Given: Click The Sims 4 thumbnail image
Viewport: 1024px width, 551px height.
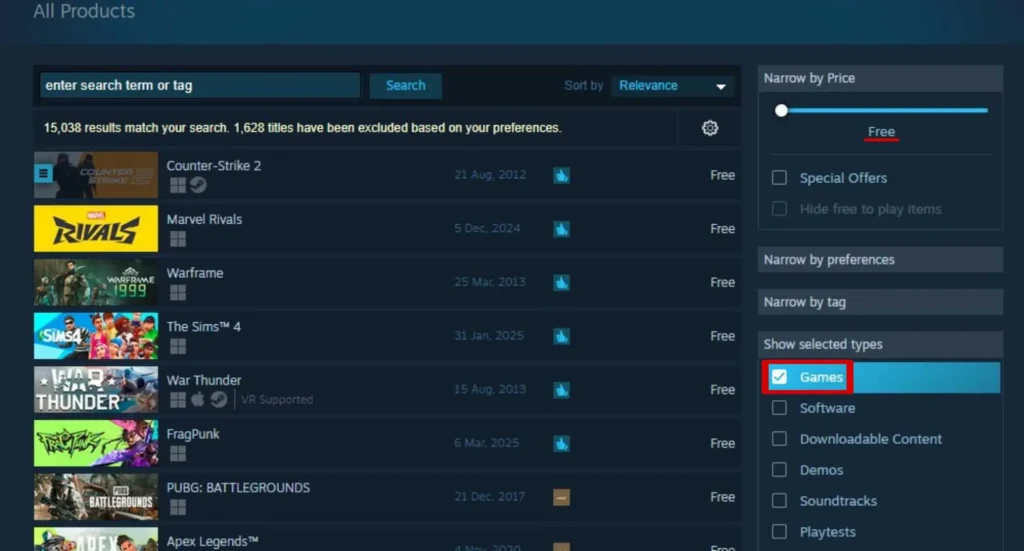Looking at the screenshot, I should click(96, 336).
